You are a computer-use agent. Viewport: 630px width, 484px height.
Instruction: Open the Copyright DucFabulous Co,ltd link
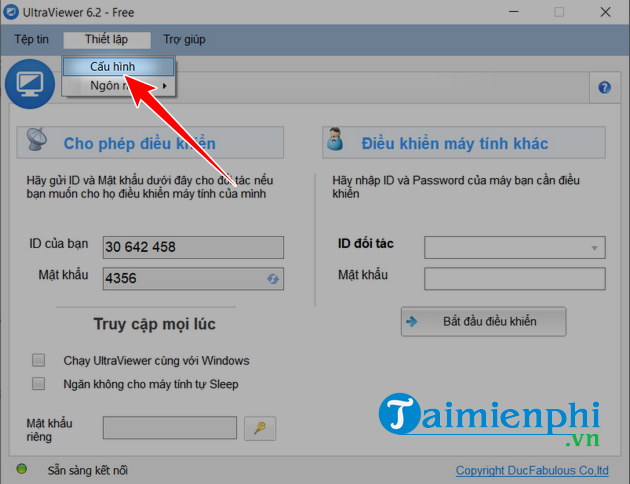(x=531, y=470)
